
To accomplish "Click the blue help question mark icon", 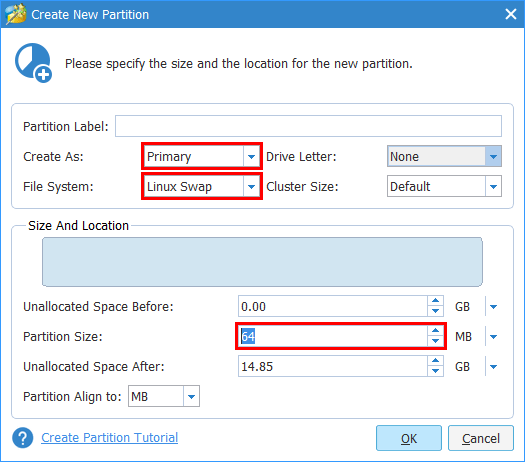I will [x=22, y=438].
